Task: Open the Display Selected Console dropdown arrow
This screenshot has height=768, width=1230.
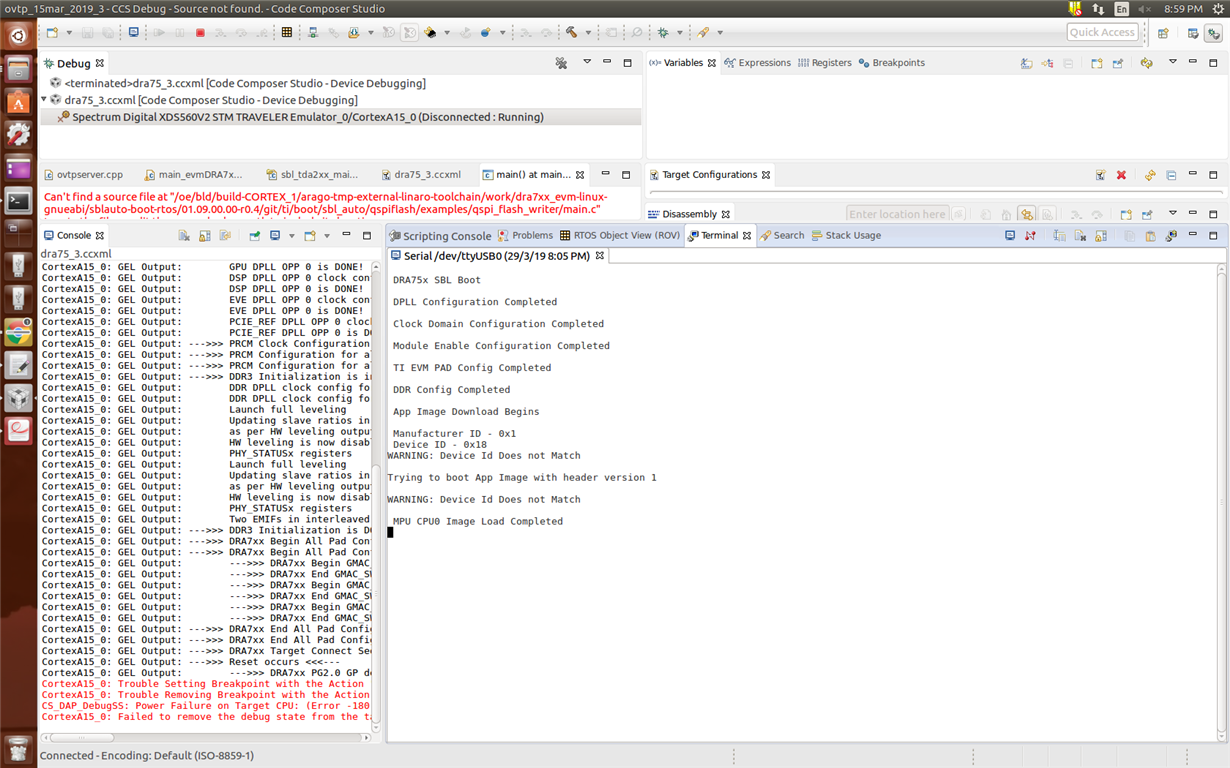Action: click(x=291, y=236)
